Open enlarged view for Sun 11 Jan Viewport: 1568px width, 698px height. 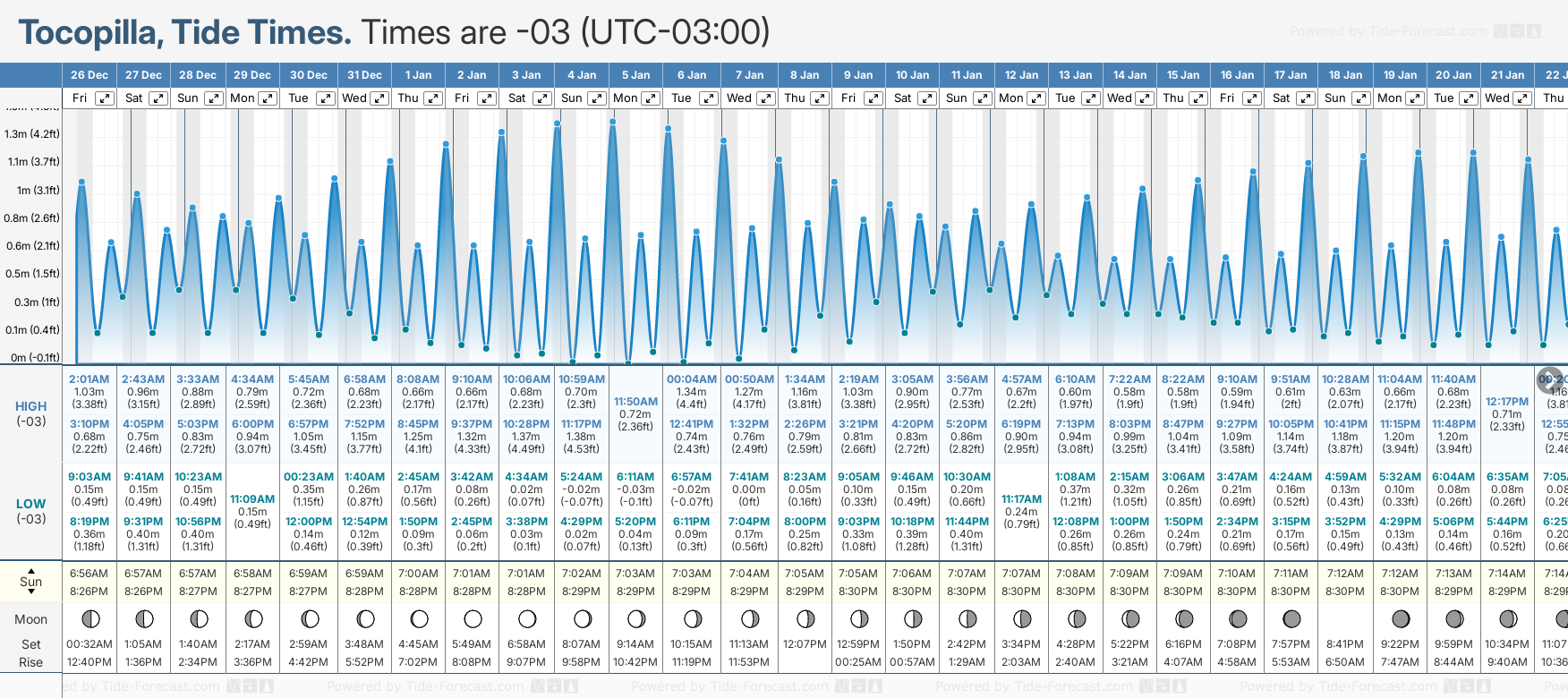(982, 98)
